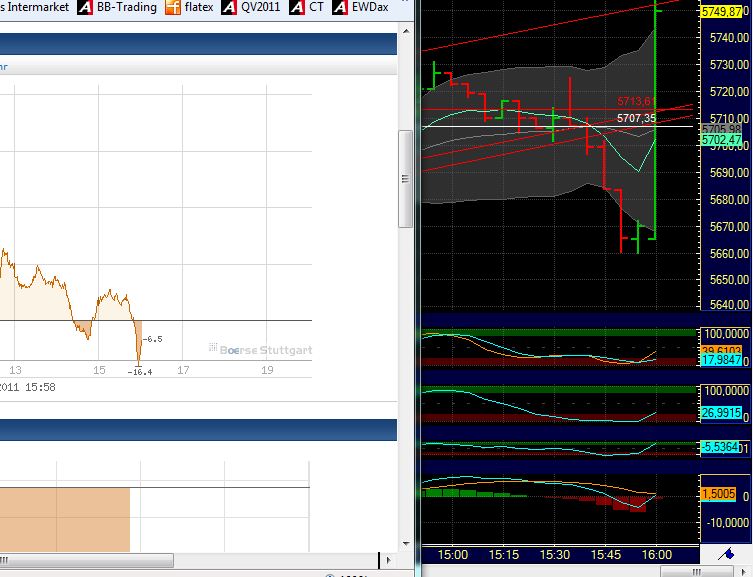The height and width of the screenshot is (577, 753).
Task: Click the EWDax bookmark icon
Action: pyautogui.click(x=340, y=7)
